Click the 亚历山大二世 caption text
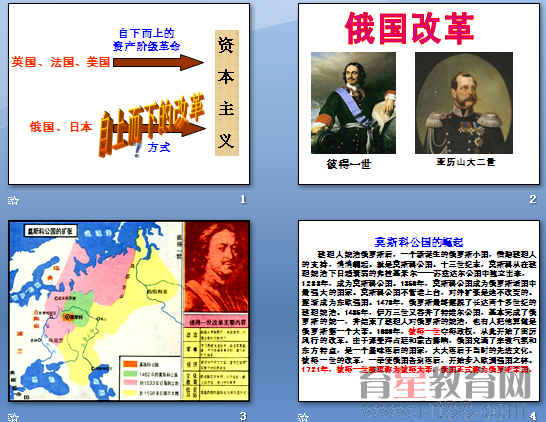546x422 pixels. click(x=465, y=162)
